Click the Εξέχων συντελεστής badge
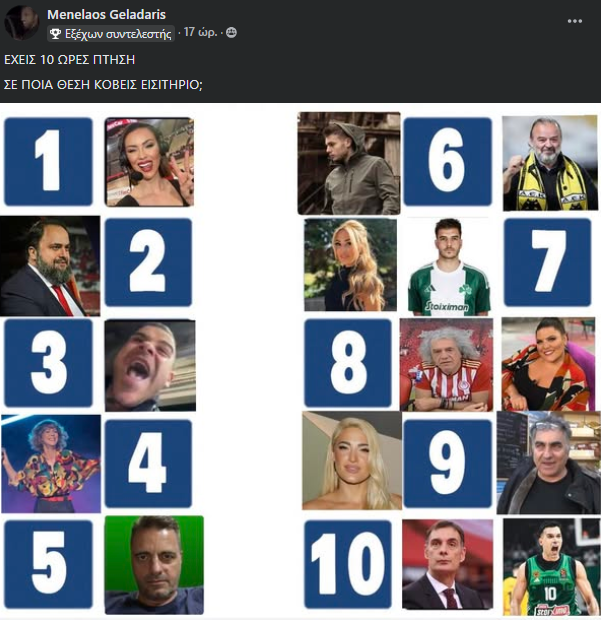This screenshot has width=601, height=620. coord(111,34)
